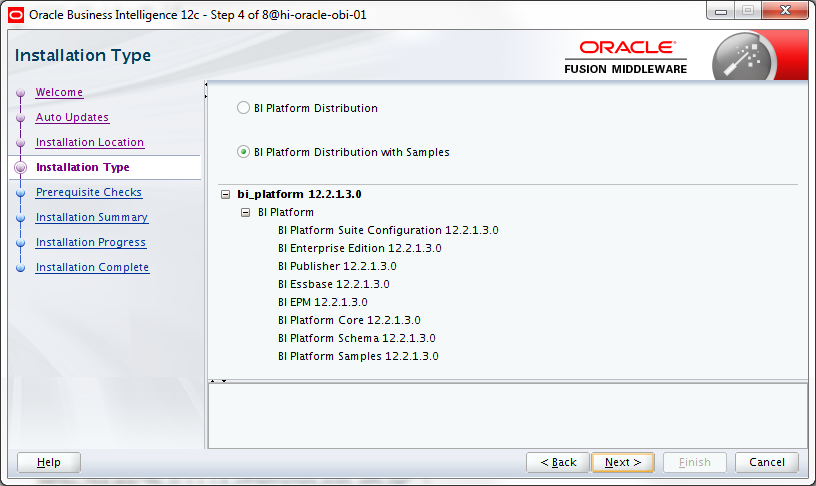Click the sidebar splitter collapse arrows
The width and height of the screenshot is (816, 486).
(x=206, y=90)
